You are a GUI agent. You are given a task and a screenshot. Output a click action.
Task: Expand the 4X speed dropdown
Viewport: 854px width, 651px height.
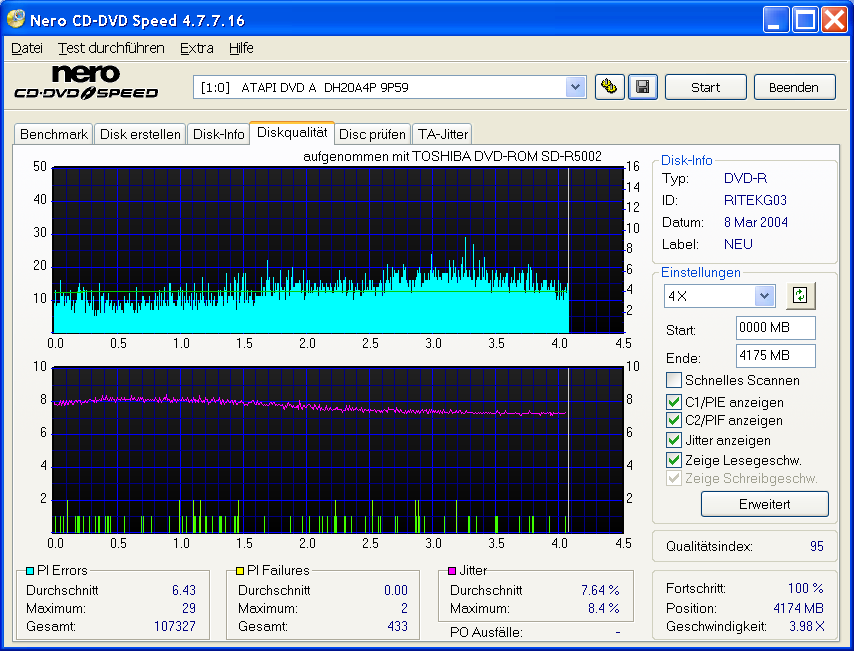click(x=765, y=296)
